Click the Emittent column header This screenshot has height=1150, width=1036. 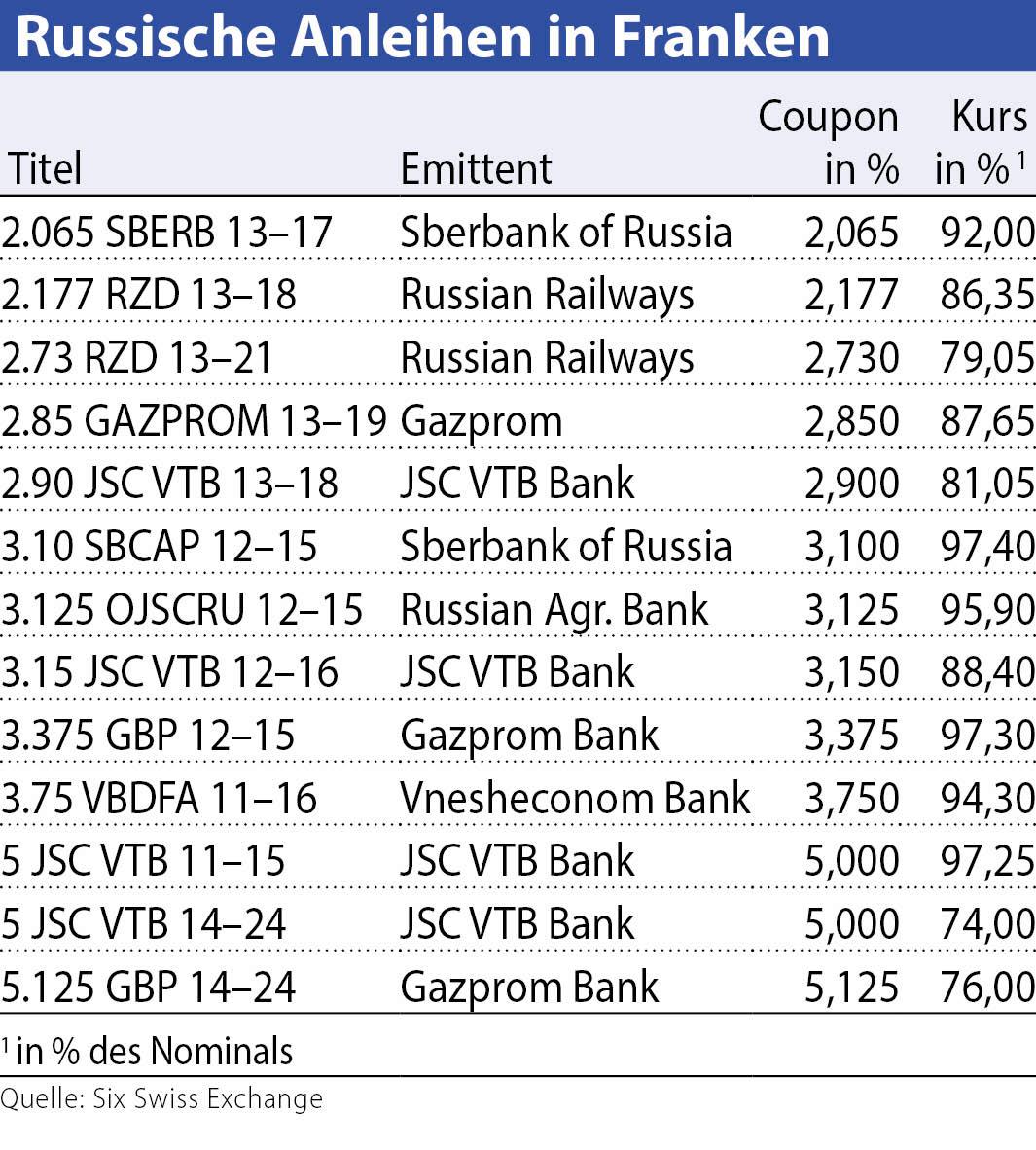[476, 168]
